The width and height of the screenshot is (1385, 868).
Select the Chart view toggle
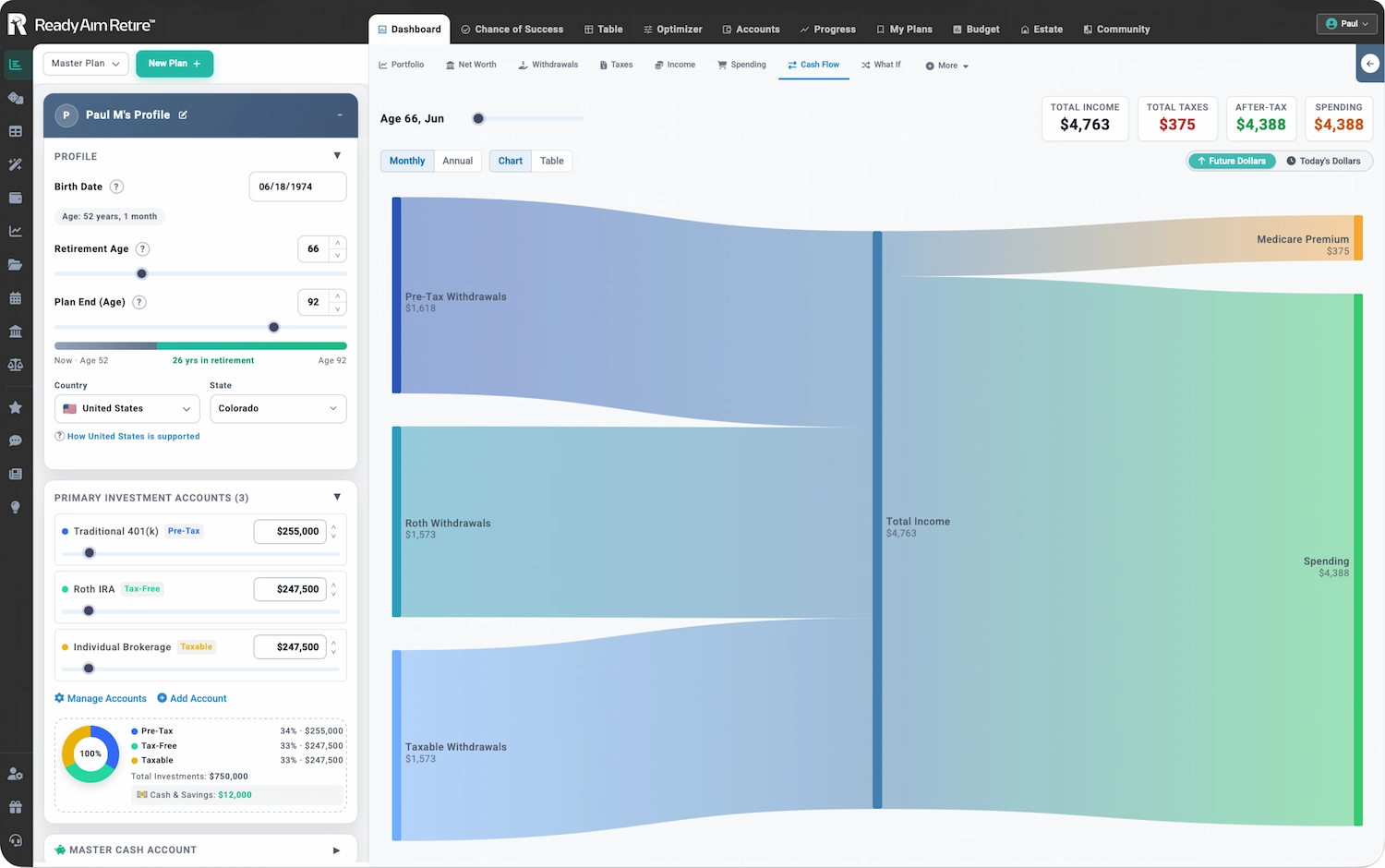click(x=511, y=161)
